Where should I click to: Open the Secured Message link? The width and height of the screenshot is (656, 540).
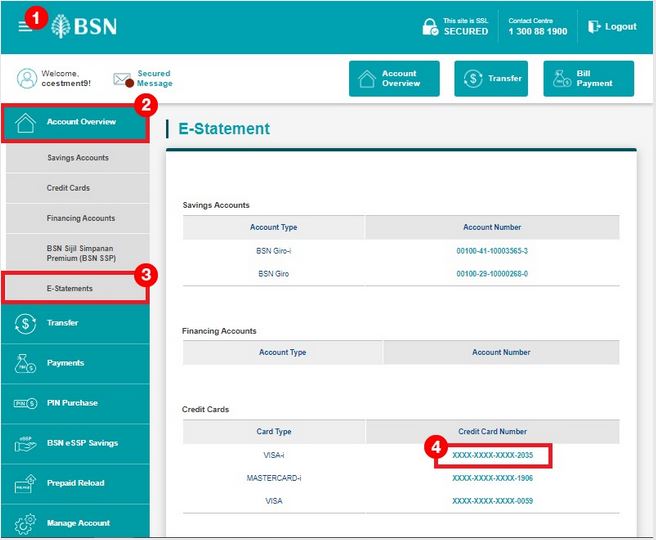click(x=154, y=79)
